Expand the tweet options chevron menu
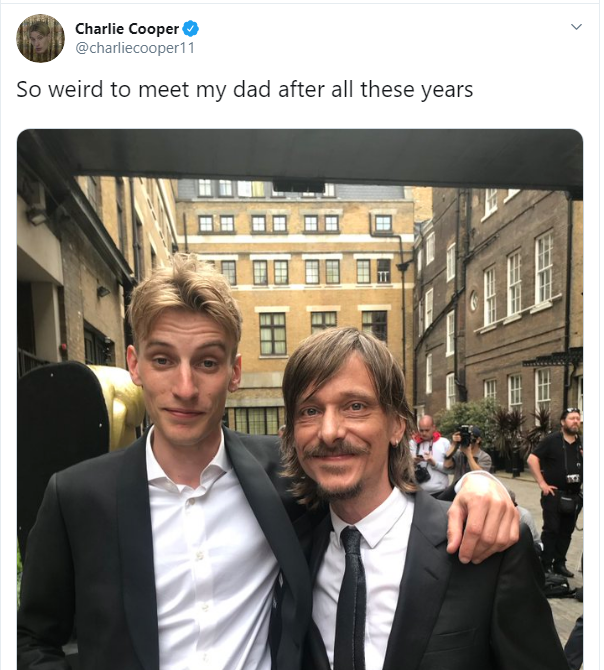Image resolution: width=604 pixels, height=670 pixels. pyautogui.click(x=576, y=27)
